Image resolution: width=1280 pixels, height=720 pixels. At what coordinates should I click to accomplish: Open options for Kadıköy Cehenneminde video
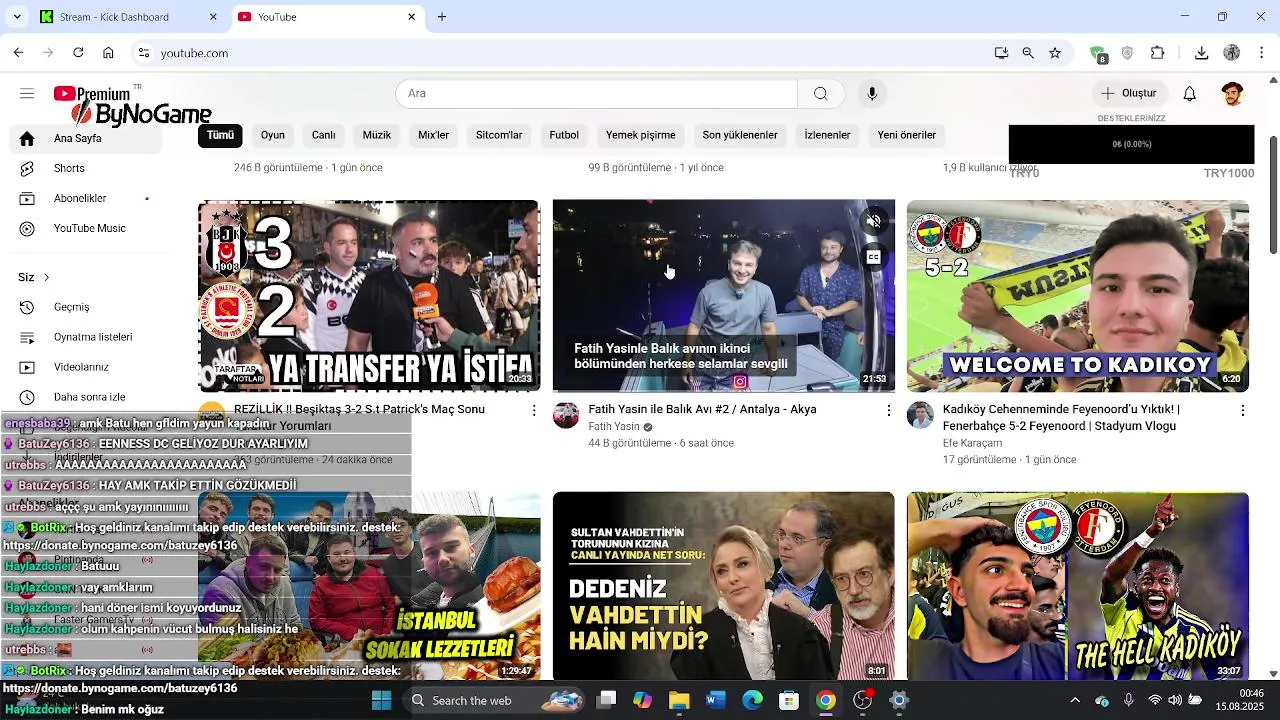1243,410
